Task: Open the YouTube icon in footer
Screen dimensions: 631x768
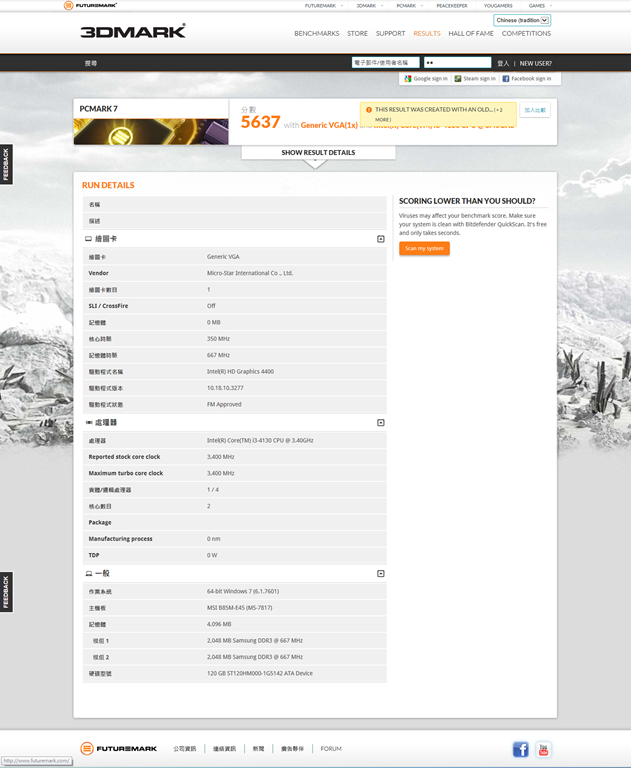Action: coord(543,749)
